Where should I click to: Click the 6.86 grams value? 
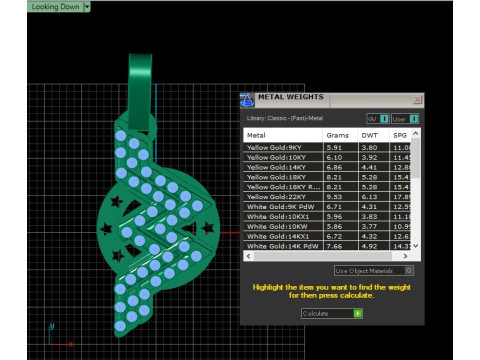334,167
